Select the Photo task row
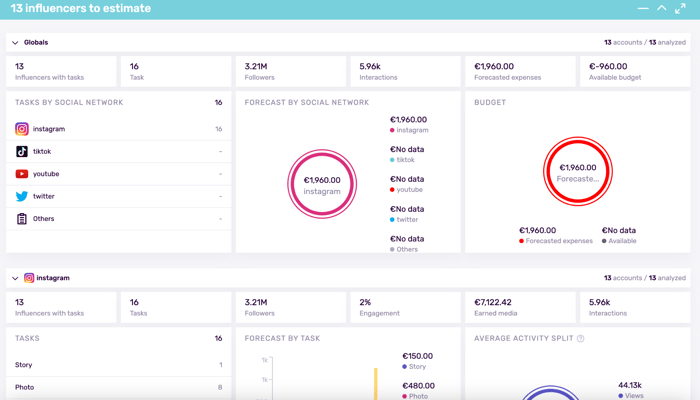The height and width of the screenshot is (400, 700). (x=118, y=387)
